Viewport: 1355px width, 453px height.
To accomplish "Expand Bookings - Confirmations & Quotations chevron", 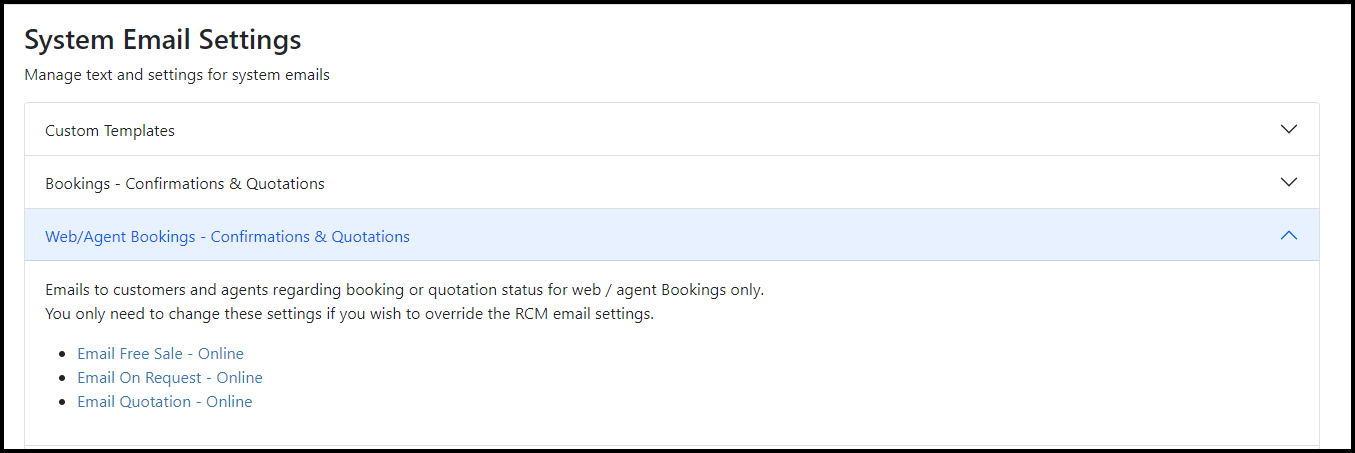I will tap(1289, 183).
